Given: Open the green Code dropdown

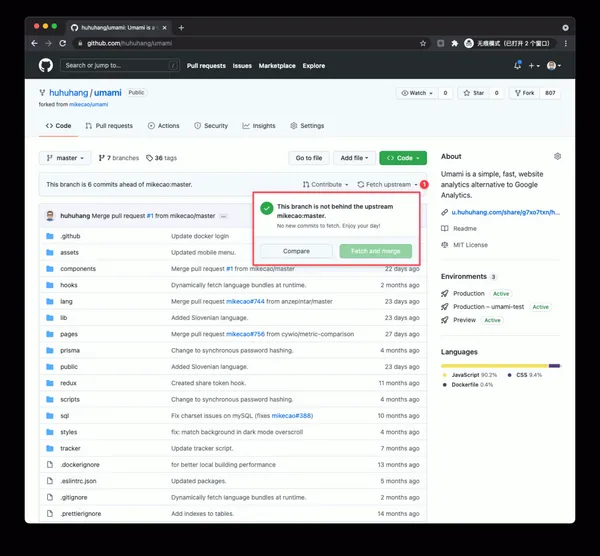Looking at the screenshot, I should click(x=403, y=158).
